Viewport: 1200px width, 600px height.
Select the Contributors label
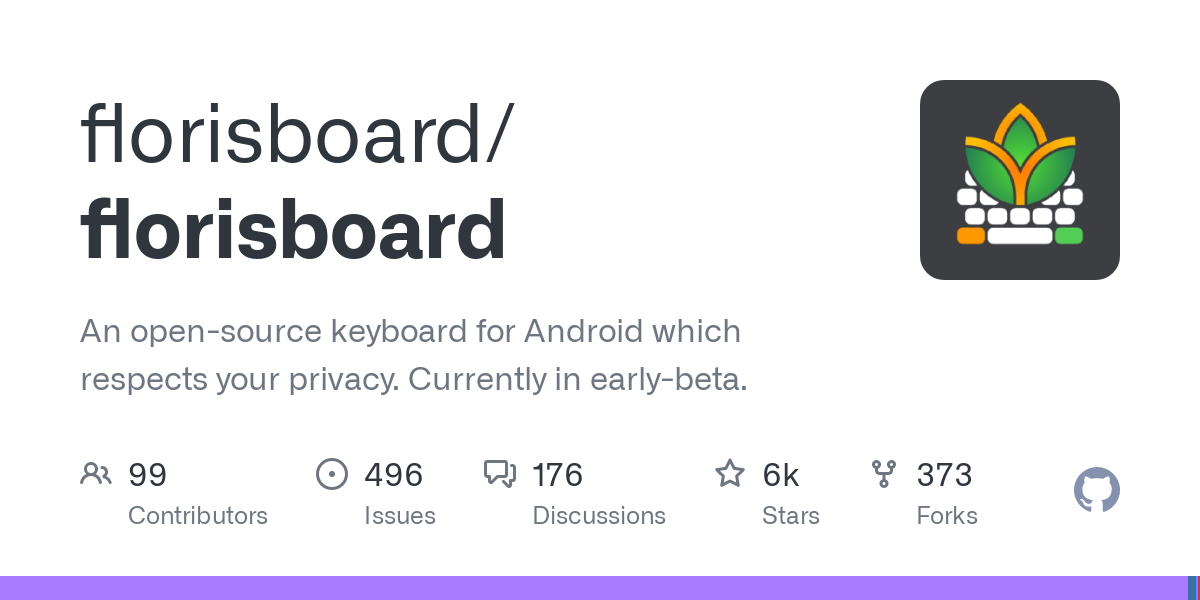click(198, 516)
